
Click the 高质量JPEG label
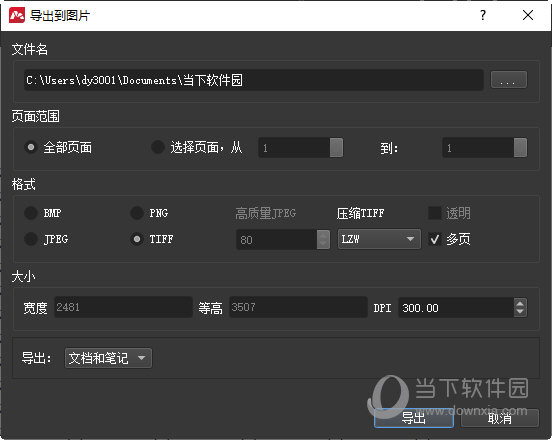coord(265,213)
